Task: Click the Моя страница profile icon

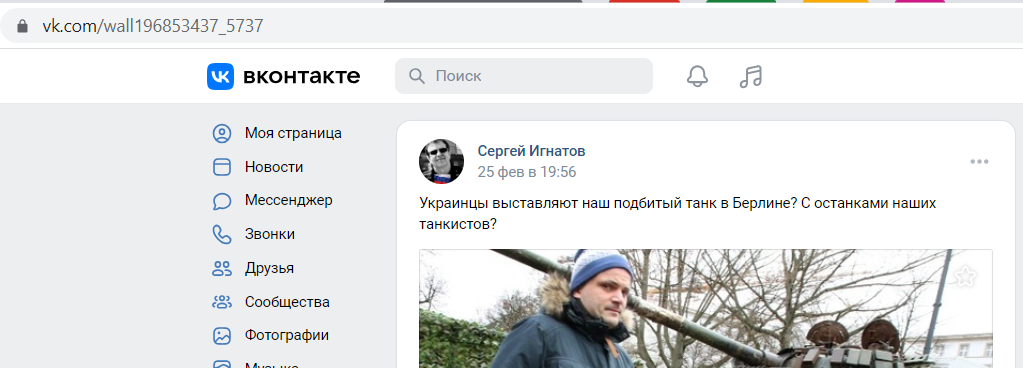Action: [222, 133]
